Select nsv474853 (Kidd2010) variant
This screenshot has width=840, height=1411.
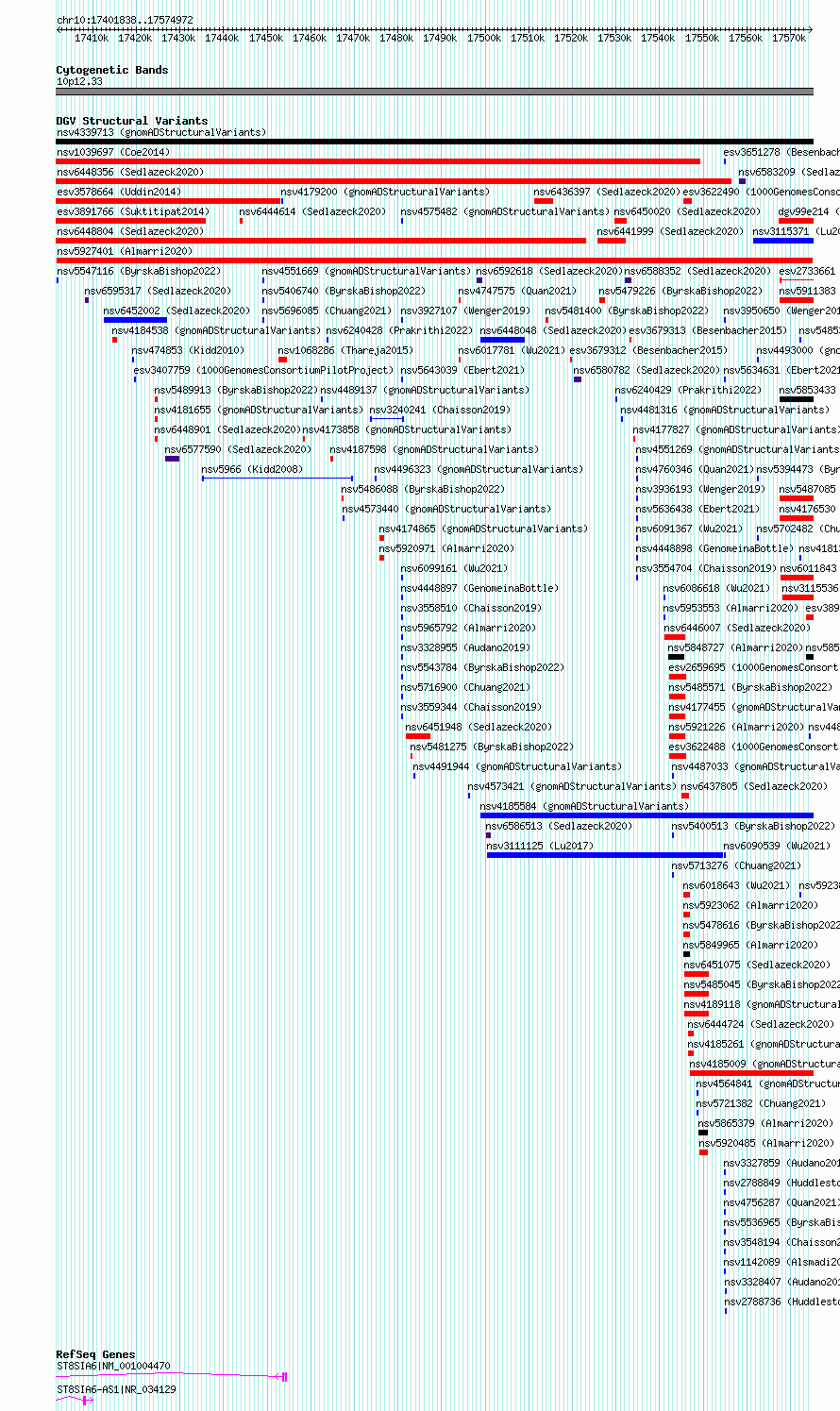[x=188, y=350]
